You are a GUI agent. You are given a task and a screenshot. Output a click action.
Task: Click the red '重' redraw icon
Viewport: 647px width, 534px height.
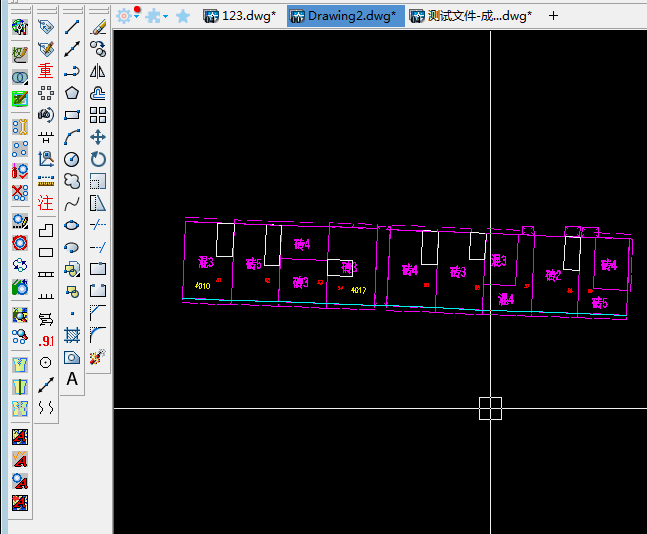pyautogui.click(x=46, y=71)
